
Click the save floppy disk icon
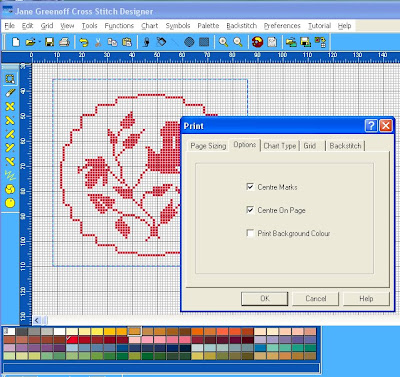coord(49,42)
